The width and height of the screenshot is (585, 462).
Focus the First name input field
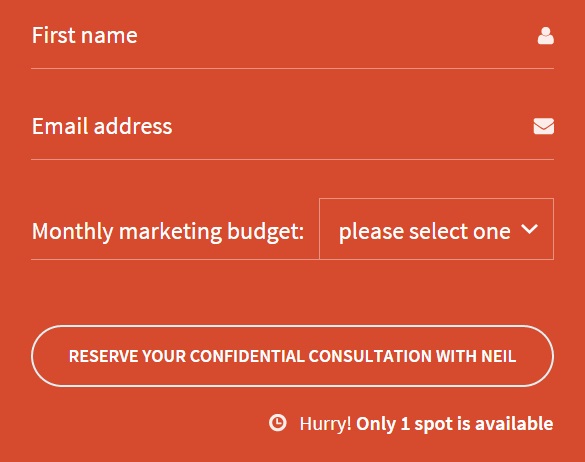292,36
